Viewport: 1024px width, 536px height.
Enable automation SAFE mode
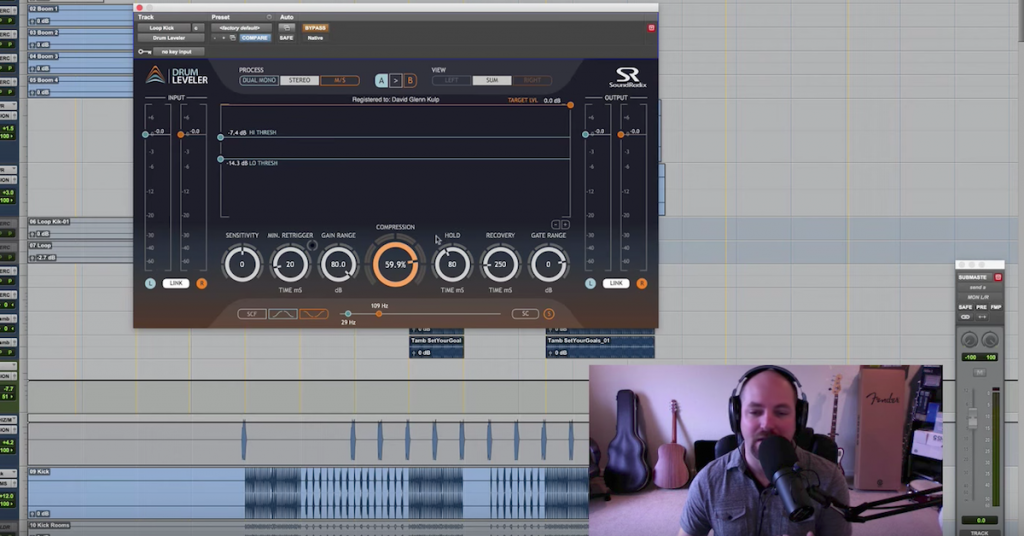point(286,38)
